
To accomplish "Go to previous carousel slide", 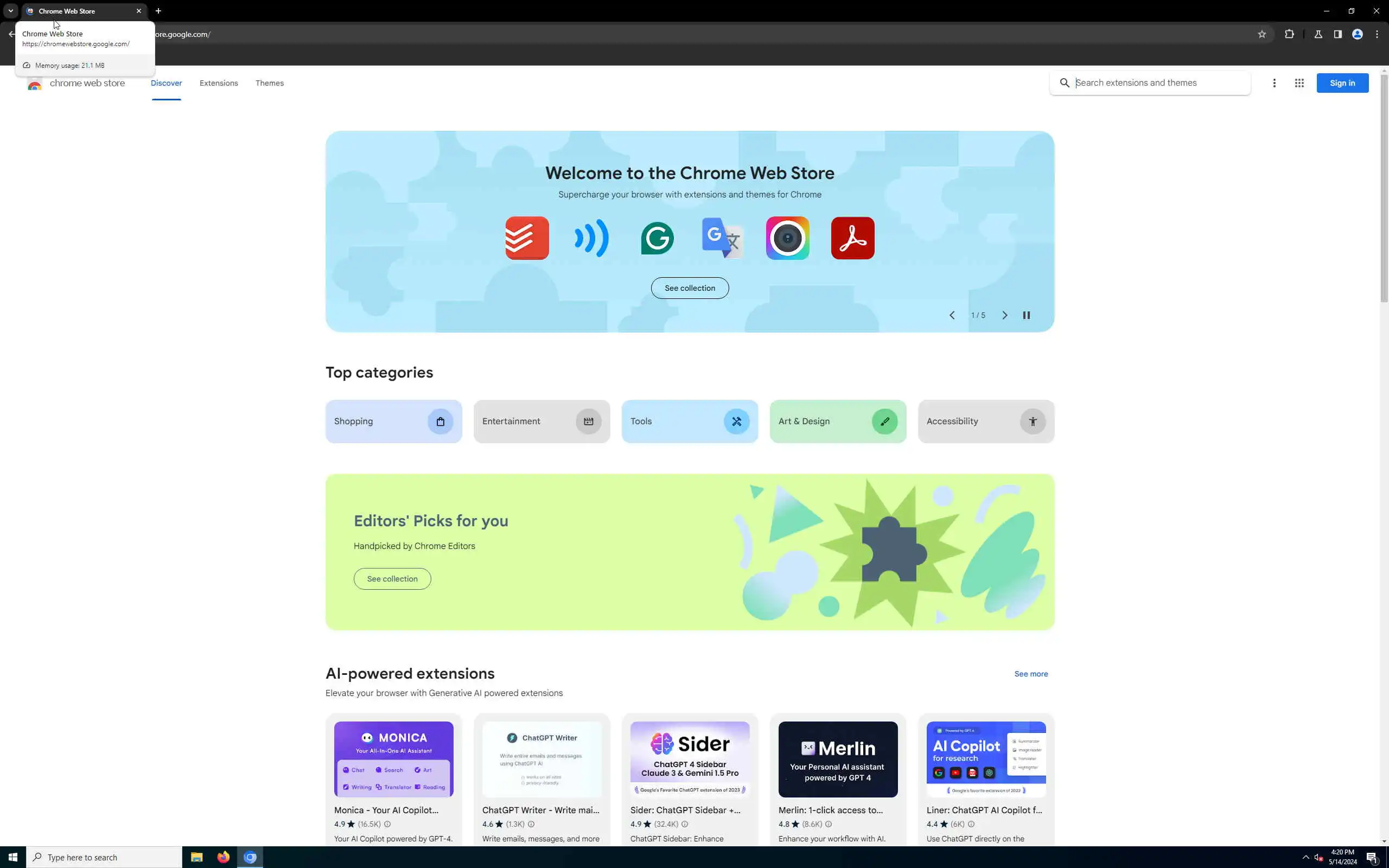I will pos(952,315).
